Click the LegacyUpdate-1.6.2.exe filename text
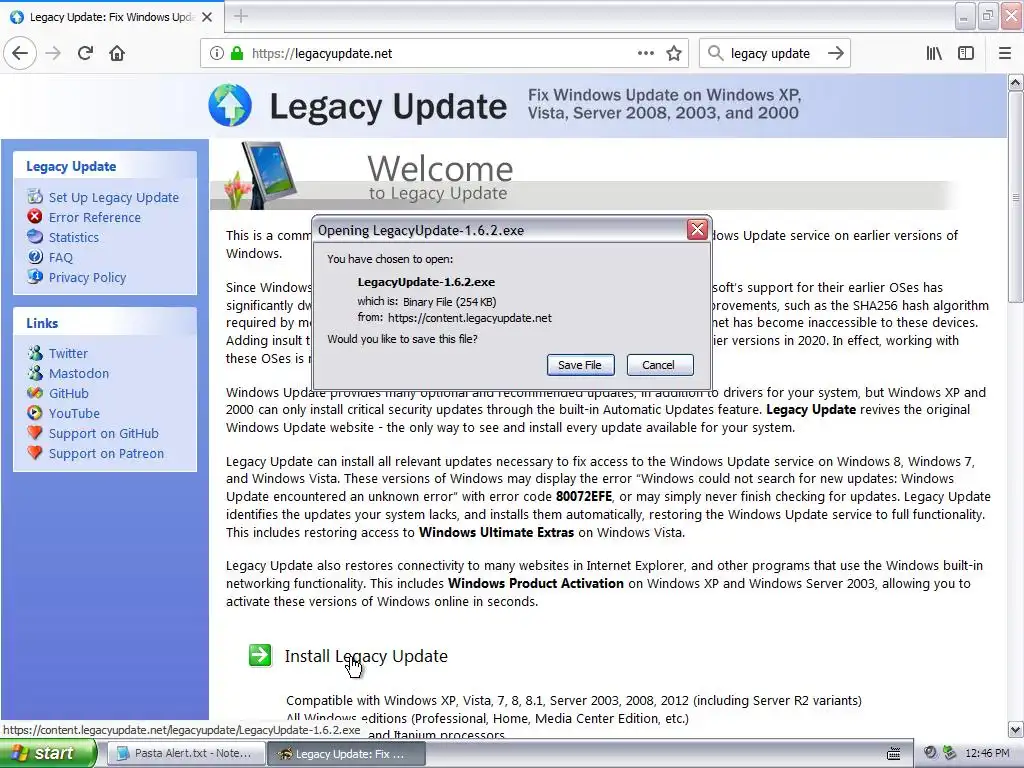 point(426,282)
